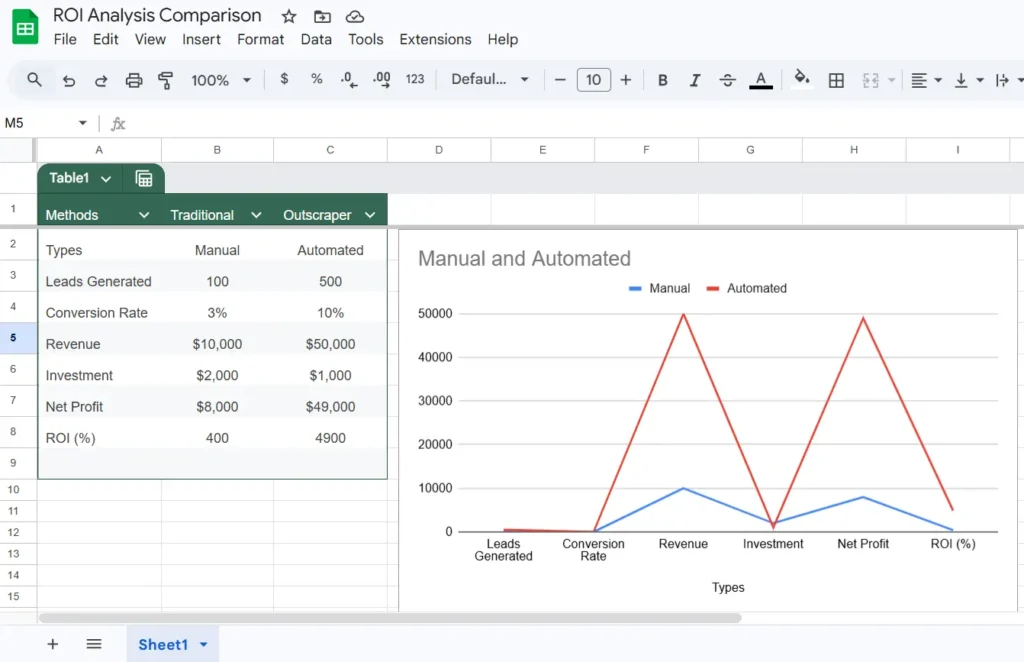
Task: Click the M5 name box
Action: pos(39,123)
